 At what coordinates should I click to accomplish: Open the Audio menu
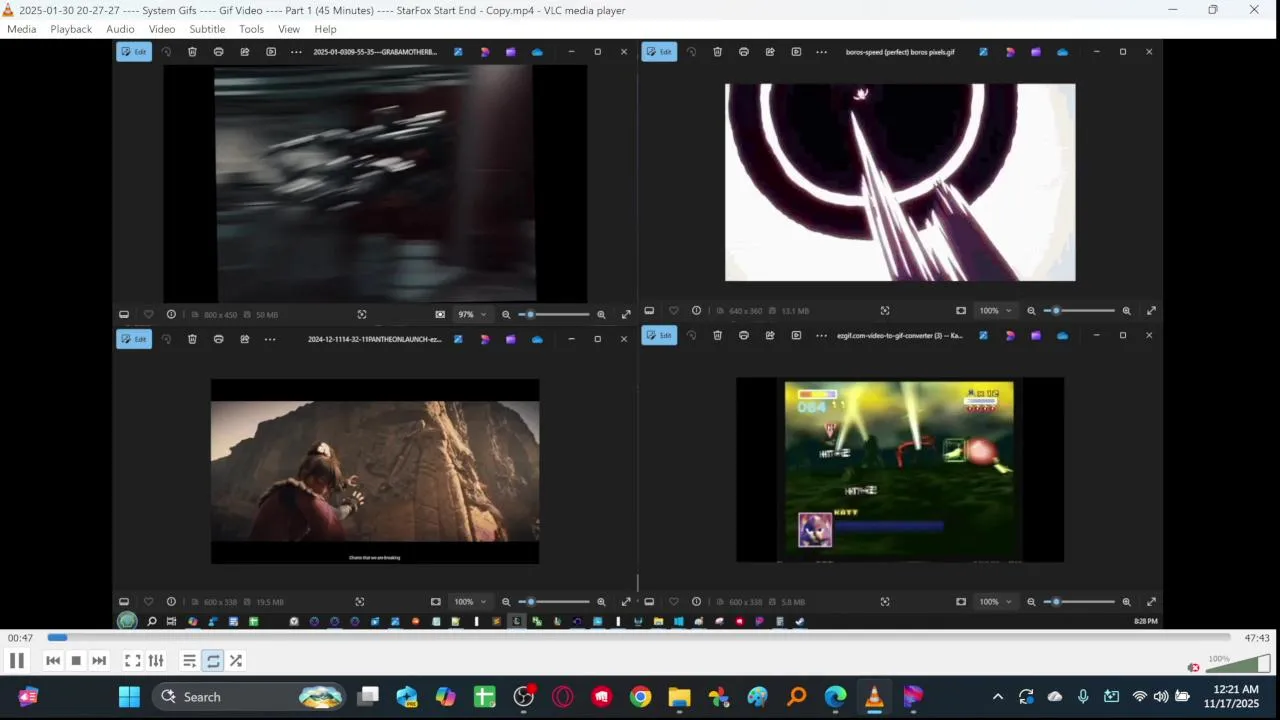120,29
